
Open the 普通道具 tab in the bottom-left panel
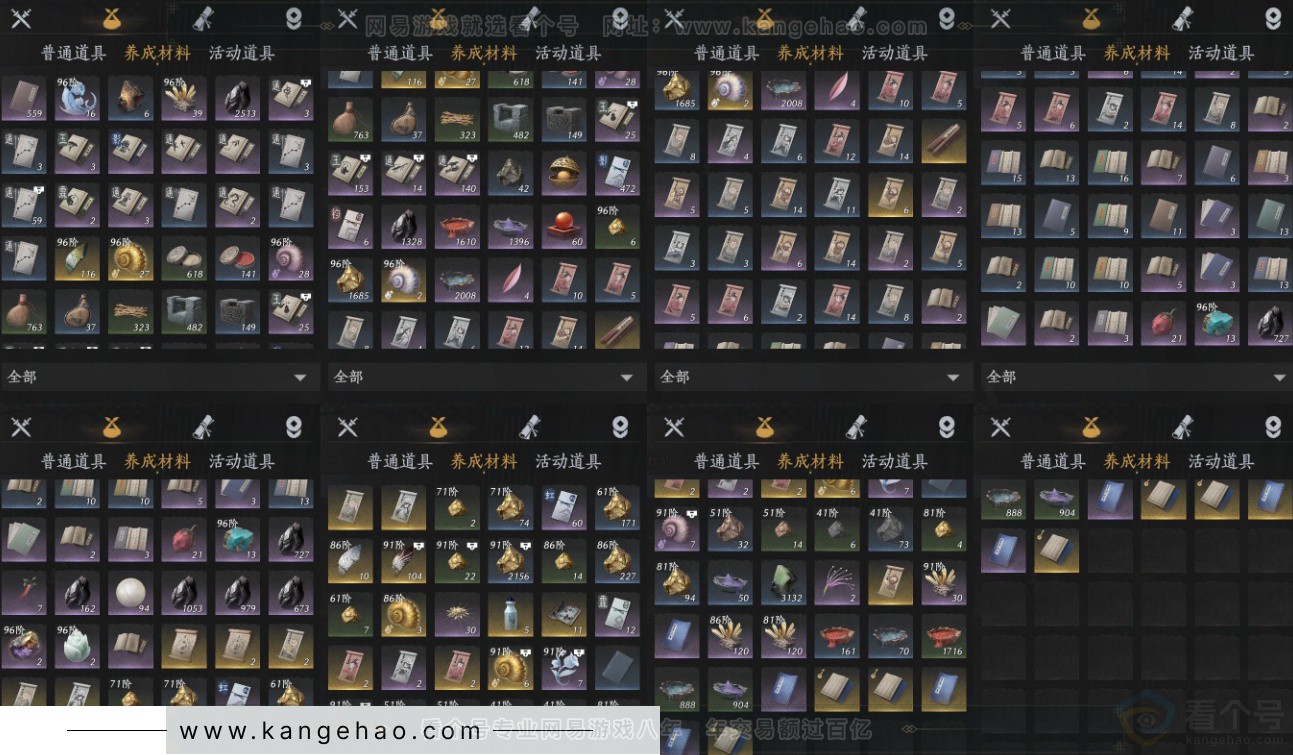pos(73,461)
